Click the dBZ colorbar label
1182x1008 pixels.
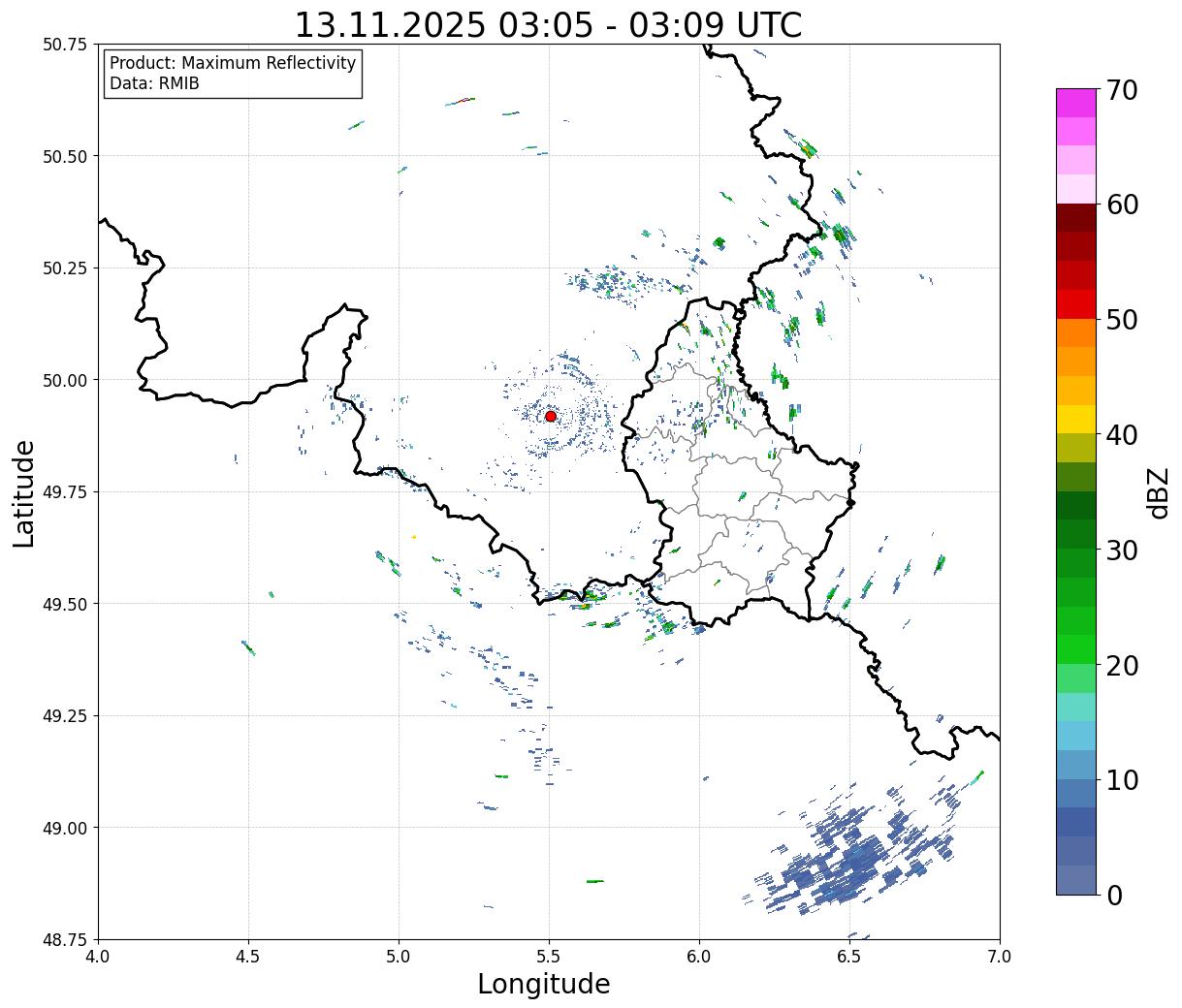1158,491
